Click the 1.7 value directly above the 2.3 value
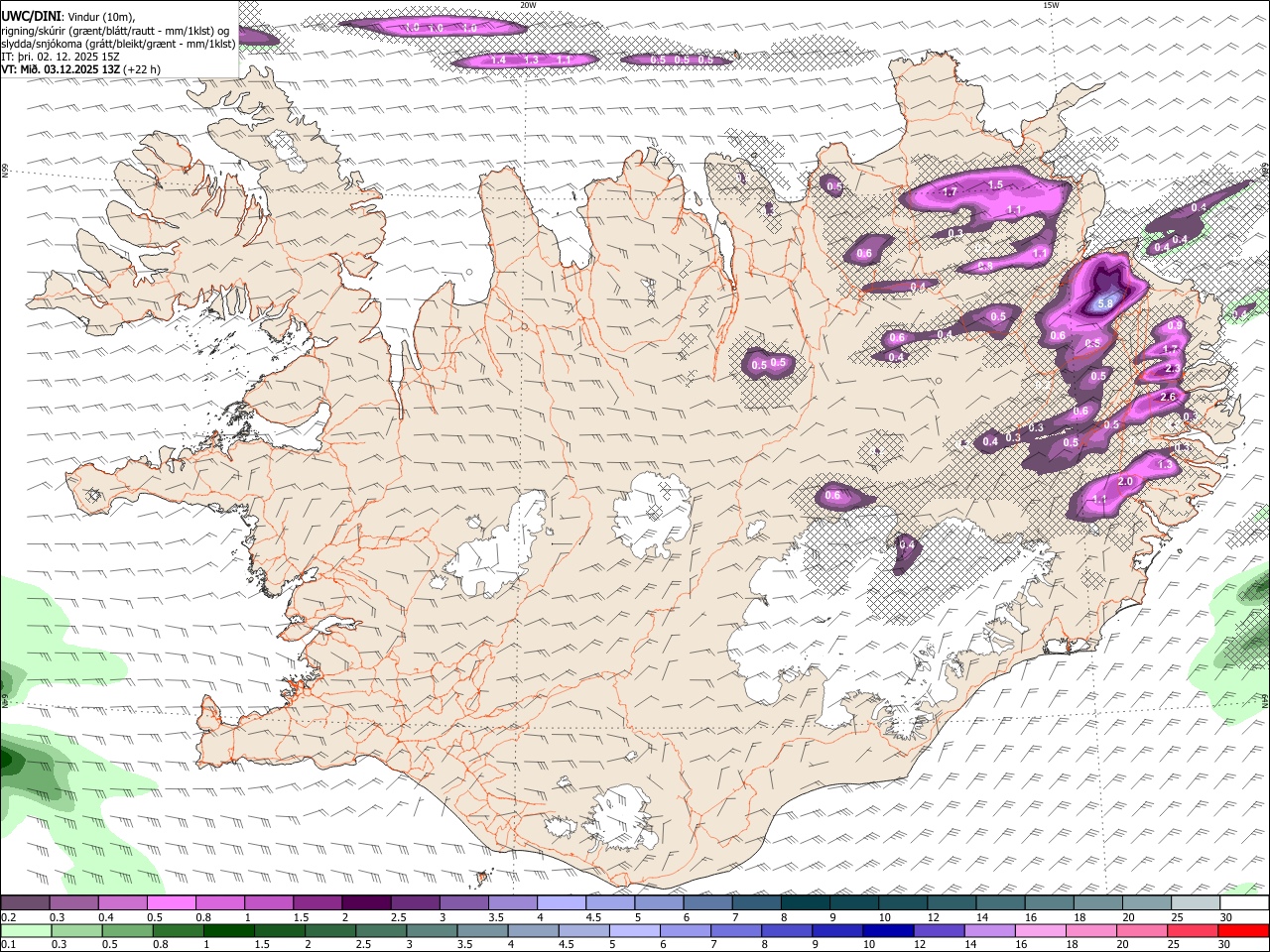Screen dimensions: 1270x952 [x=1170, y=349]
